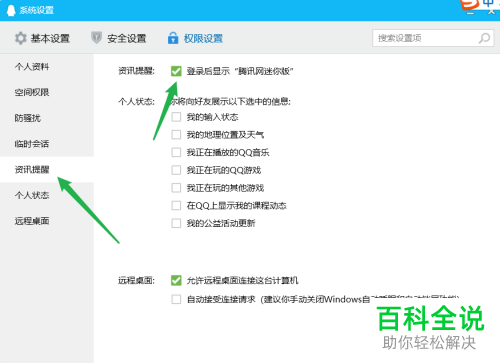
Task: Select 资讯提醒 in the sidebar
Action: click(47, 169)
